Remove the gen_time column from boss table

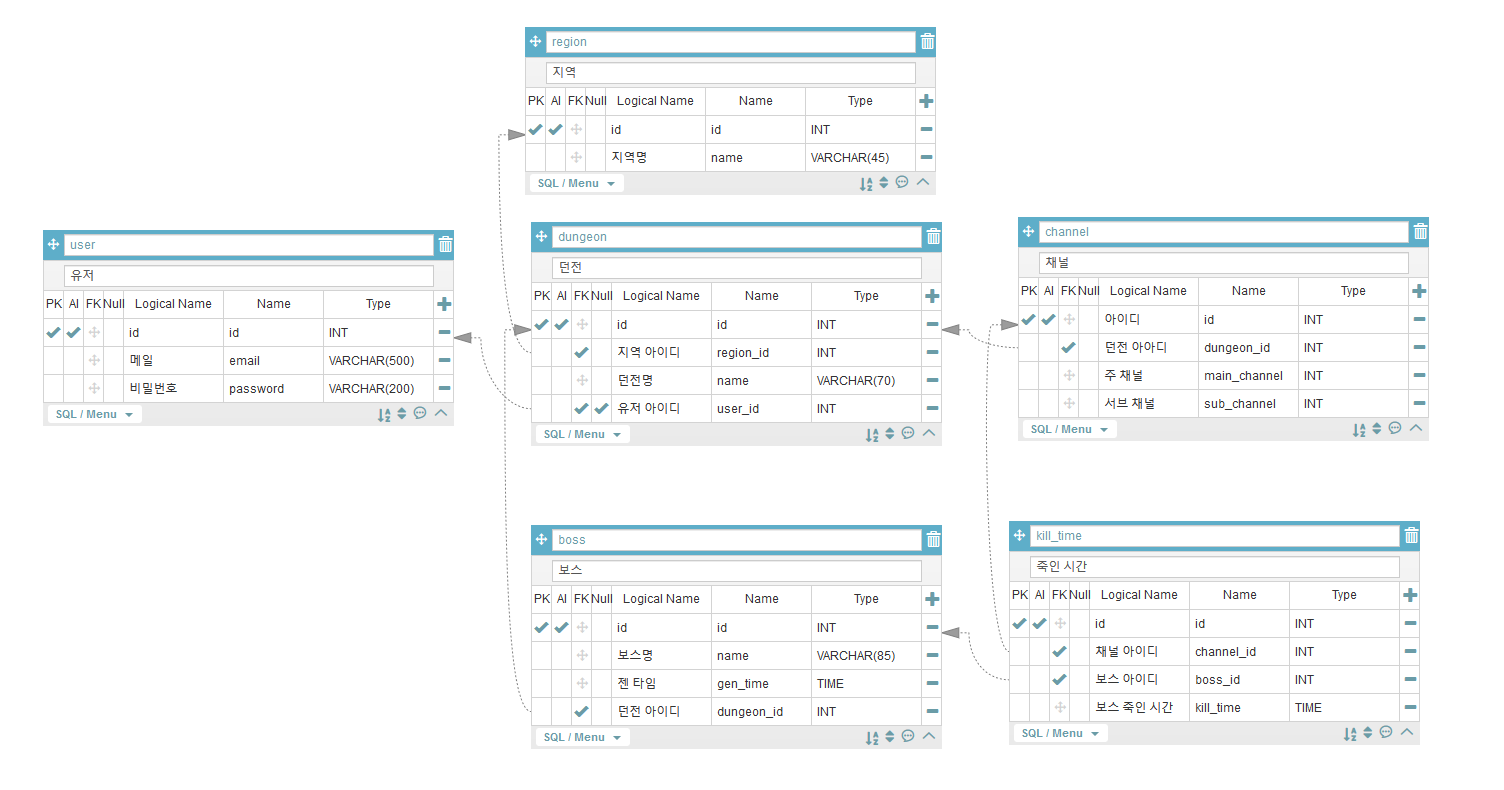coord(932,683)
